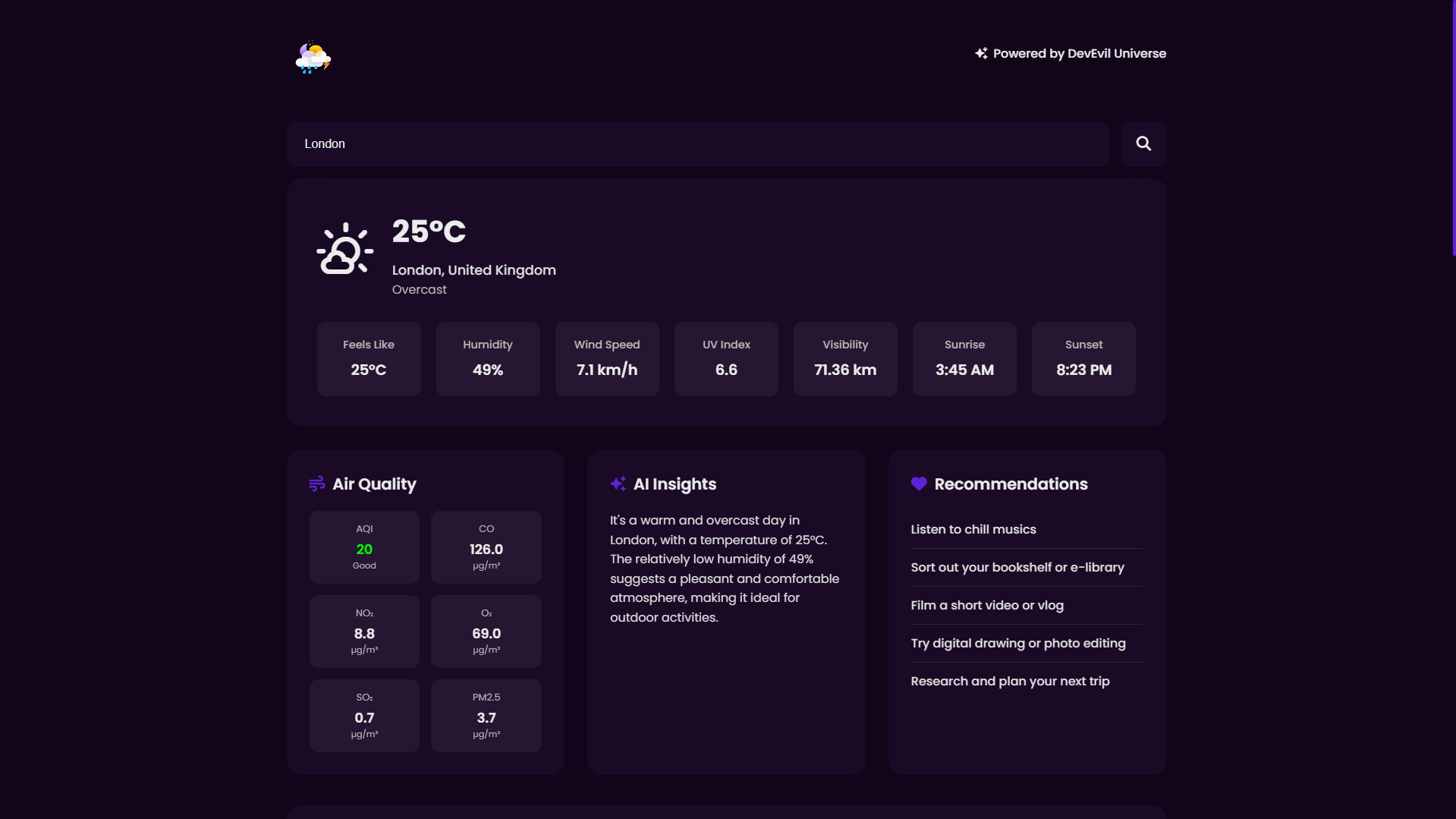Click the weather app logo icon

click(313, 57)
